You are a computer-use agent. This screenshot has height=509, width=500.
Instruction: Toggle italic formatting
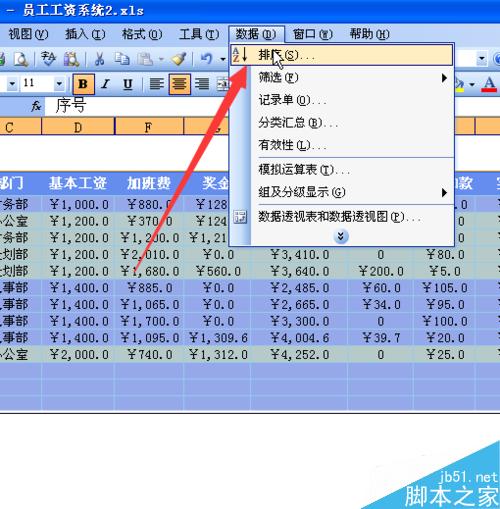click(x=106, y=84)
